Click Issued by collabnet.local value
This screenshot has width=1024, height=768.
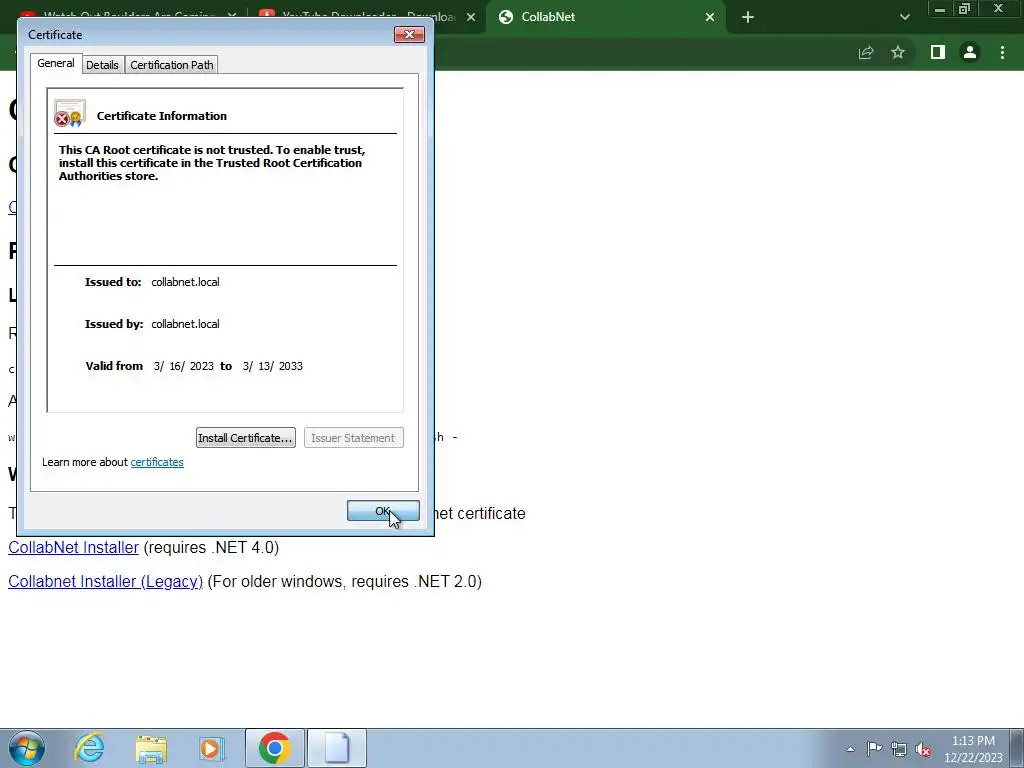pyautogui.click(x=185, y=324)
